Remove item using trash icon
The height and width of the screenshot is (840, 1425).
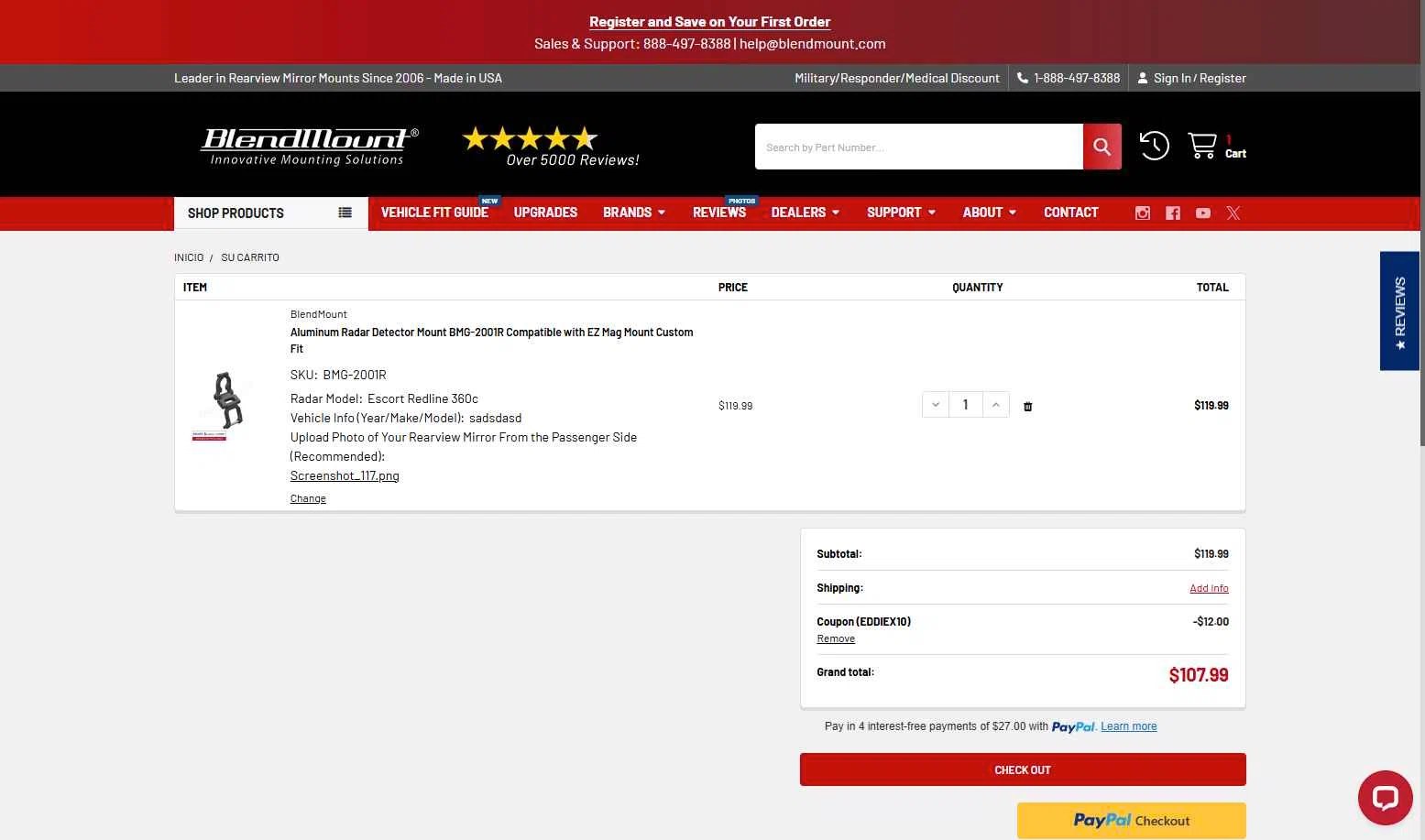(1027, 406)
